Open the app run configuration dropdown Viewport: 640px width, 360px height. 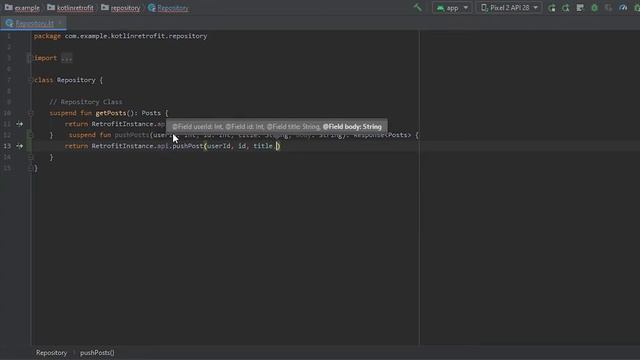(x=452, y=8)
